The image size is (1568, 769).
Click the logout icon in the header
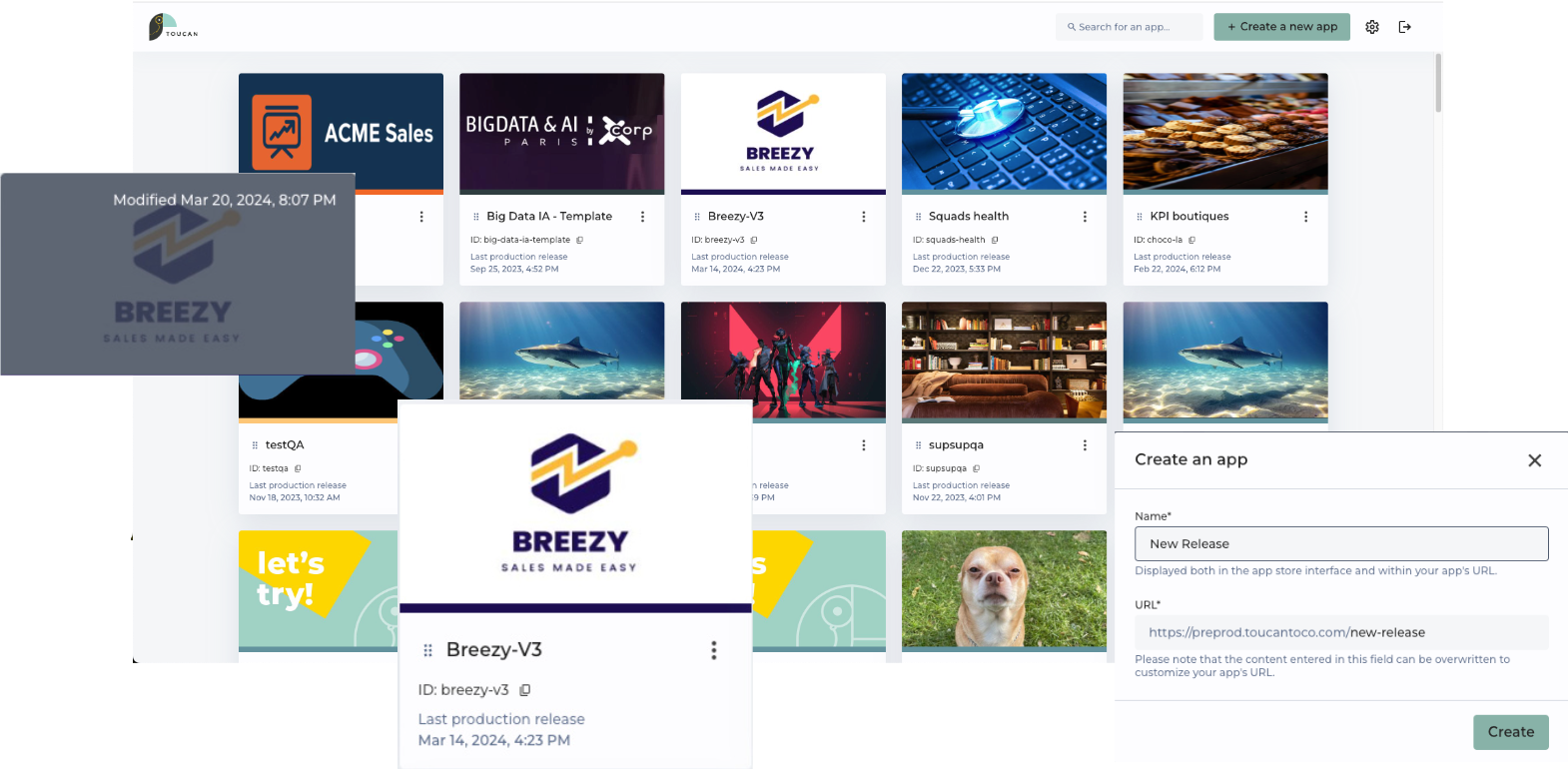click(1404, 27)
